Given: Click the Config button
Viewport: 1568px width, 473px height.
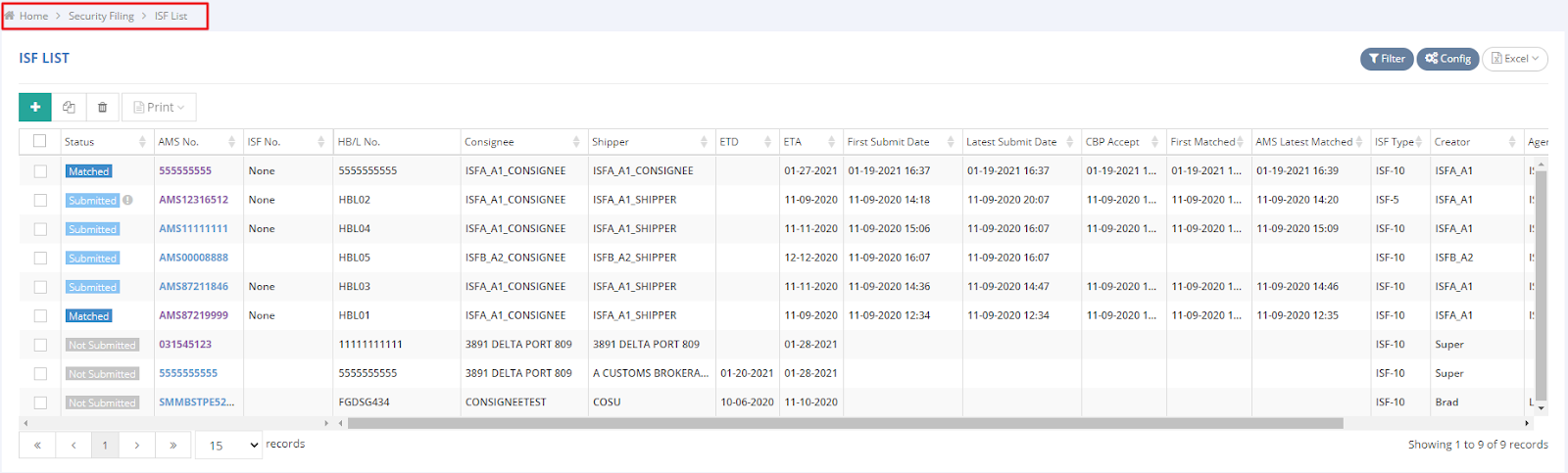Looking at the screenshot, I should (1447, 59).
